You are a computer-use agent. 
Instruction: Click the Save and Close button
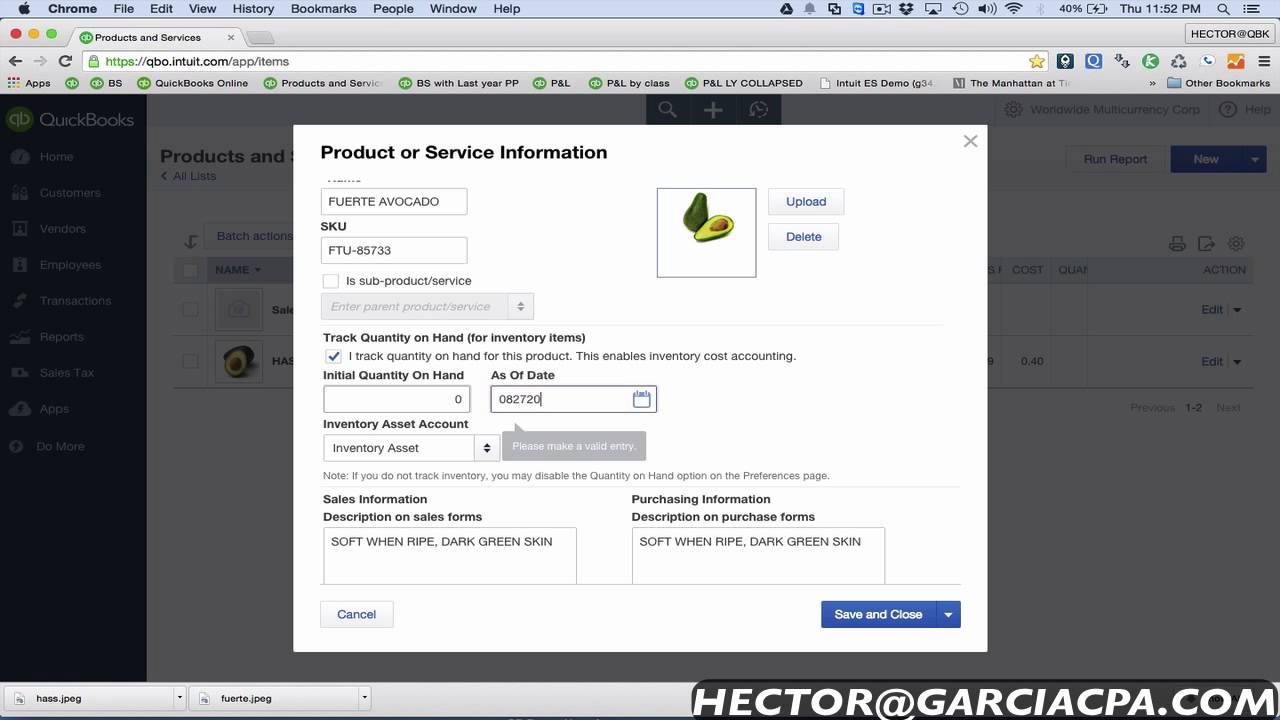coord(878,614)
